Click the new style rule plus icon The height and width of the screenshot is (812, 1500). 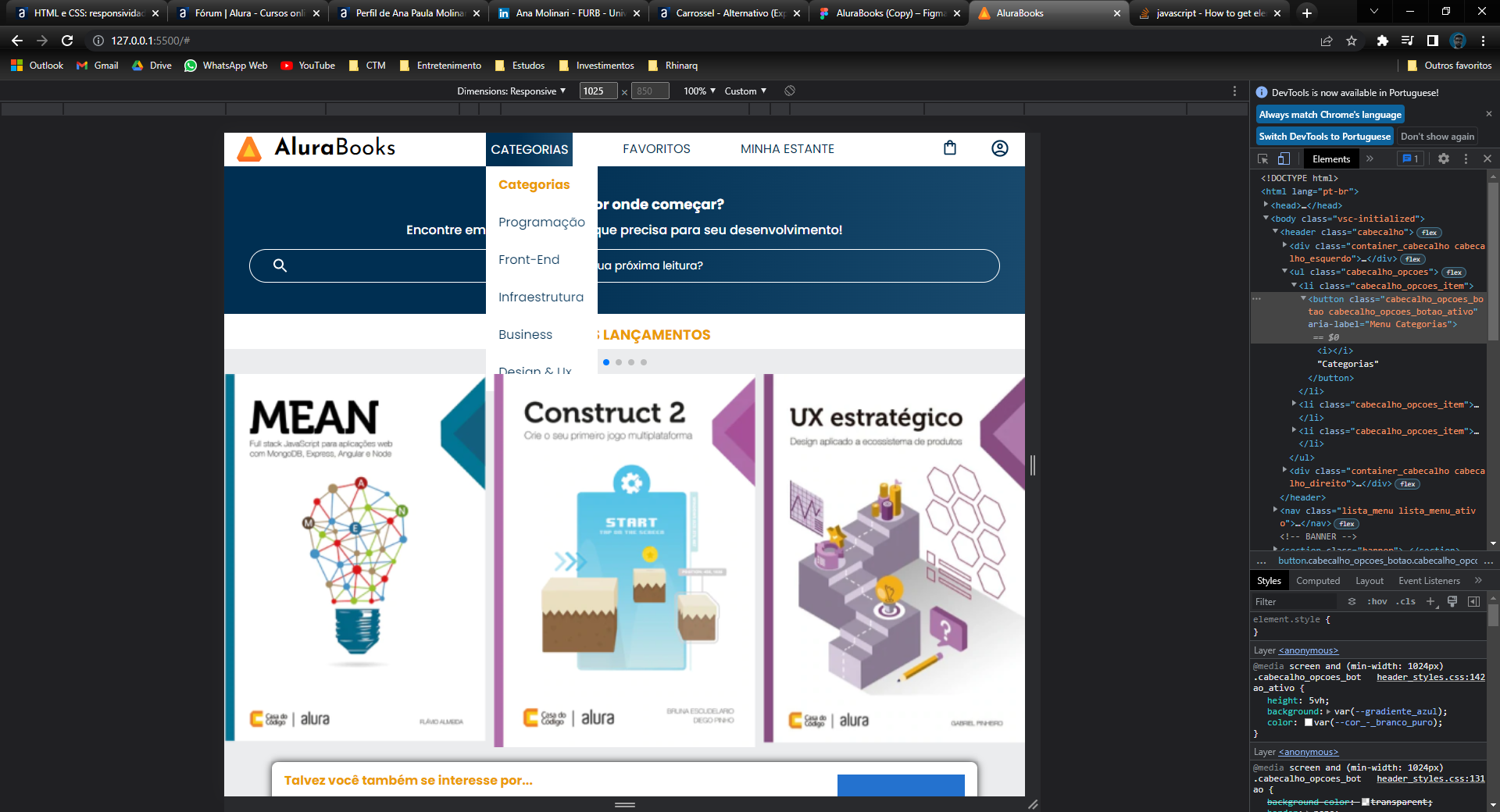(1431, 601)
